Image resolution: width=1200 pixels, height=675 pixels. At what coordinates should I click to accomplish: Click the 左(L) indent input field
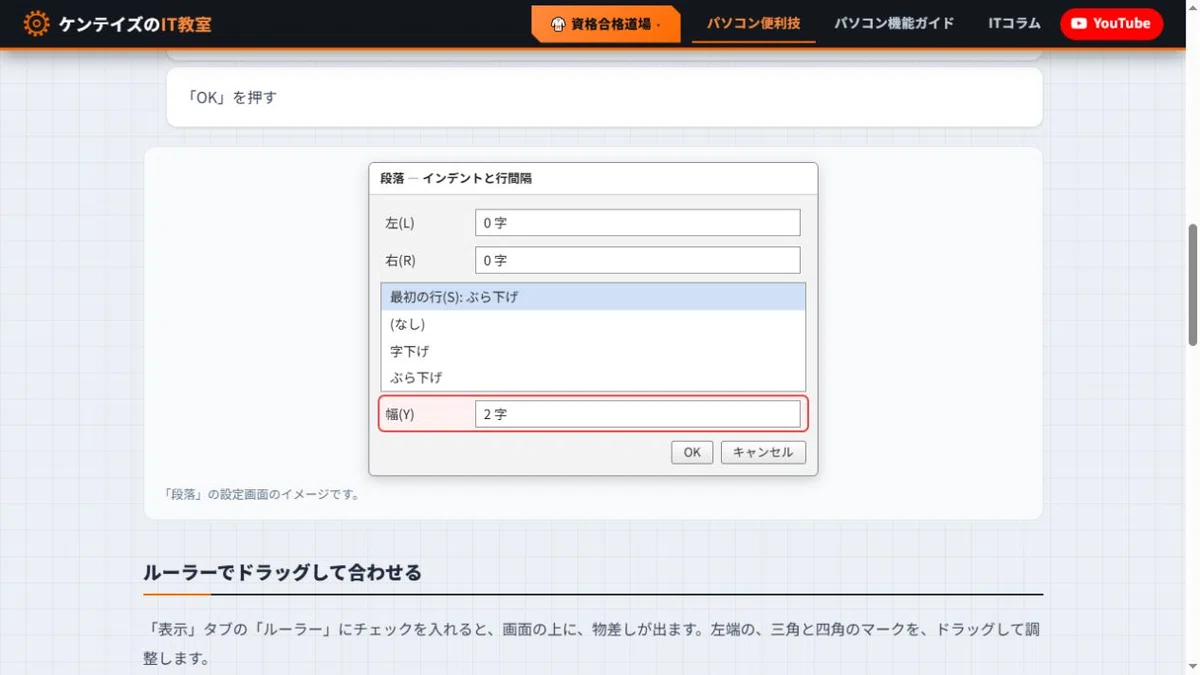pos(638,223)
